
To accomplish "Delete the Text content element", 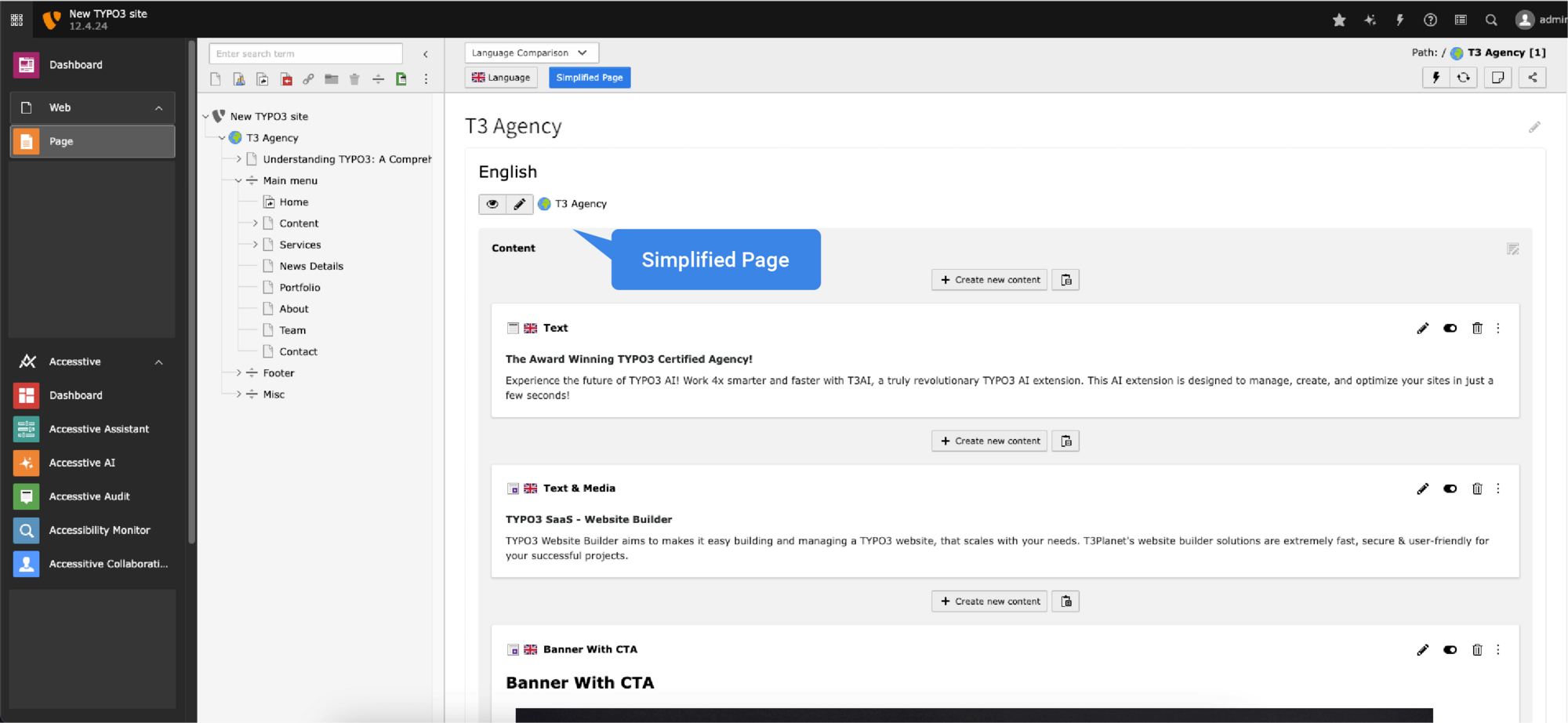I will click(x=1477, y=329).
